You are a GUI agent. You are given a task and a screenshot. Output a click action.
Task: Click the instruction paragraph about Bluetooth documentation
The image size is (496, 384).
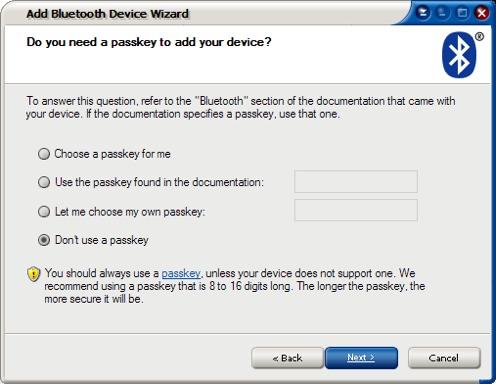[241, 107]
